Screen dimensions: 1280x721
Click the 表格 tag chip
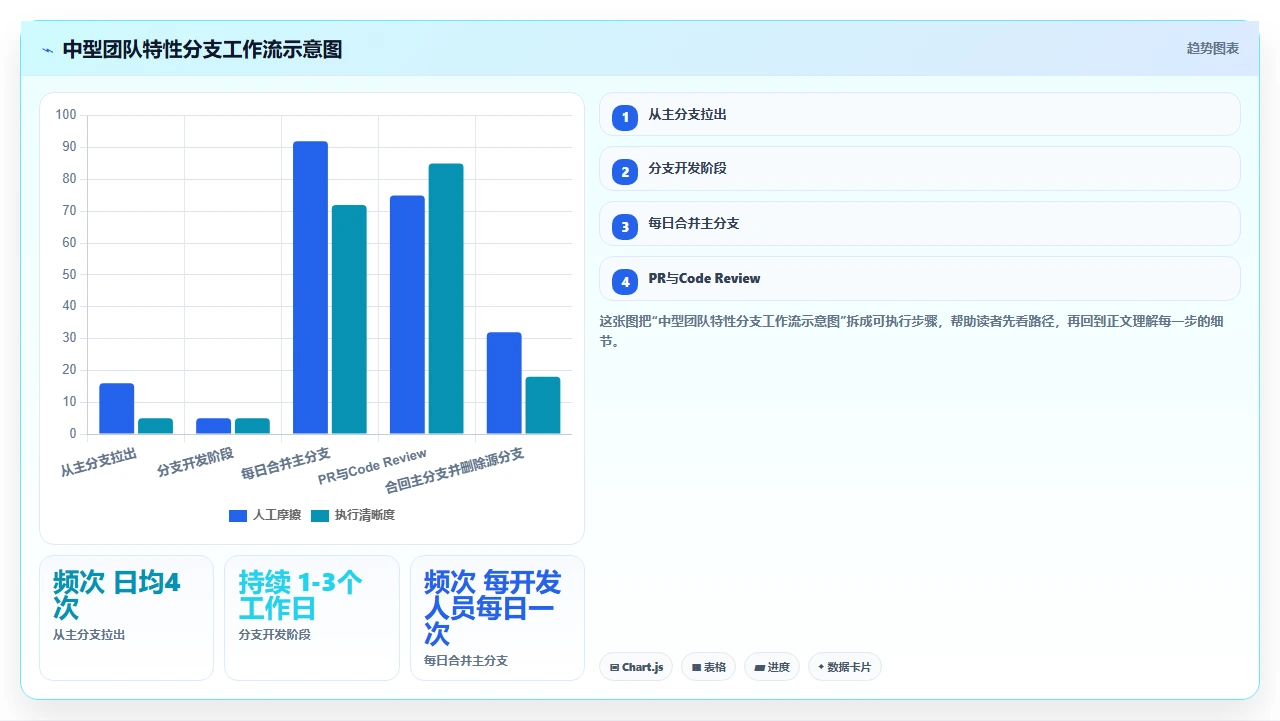[x=708, y=667]
